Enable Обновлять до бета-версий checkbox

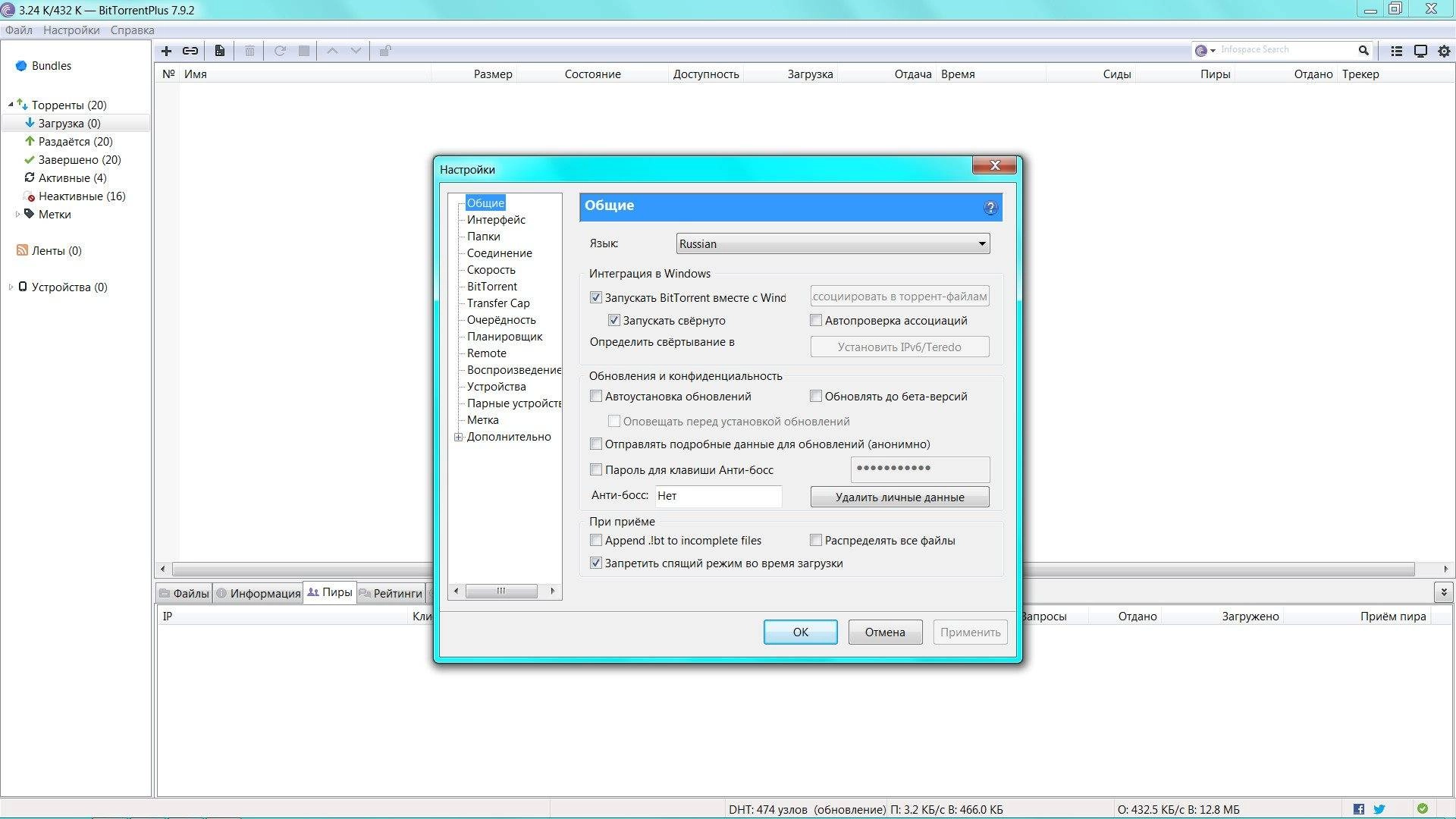point(816,396)
